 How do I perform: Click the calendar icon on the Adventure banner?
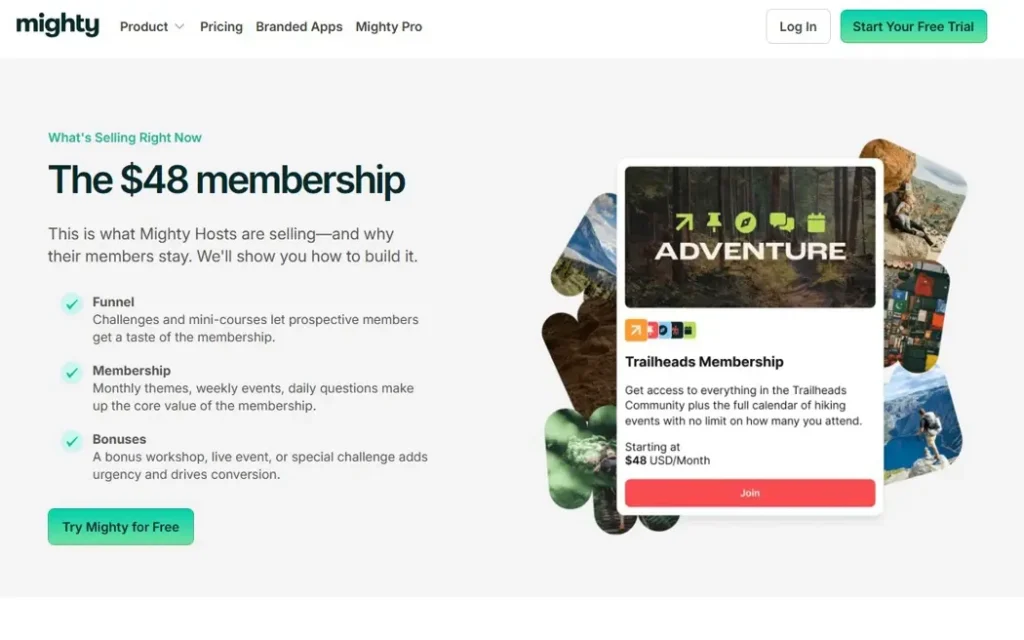click(x=816, y=222)
